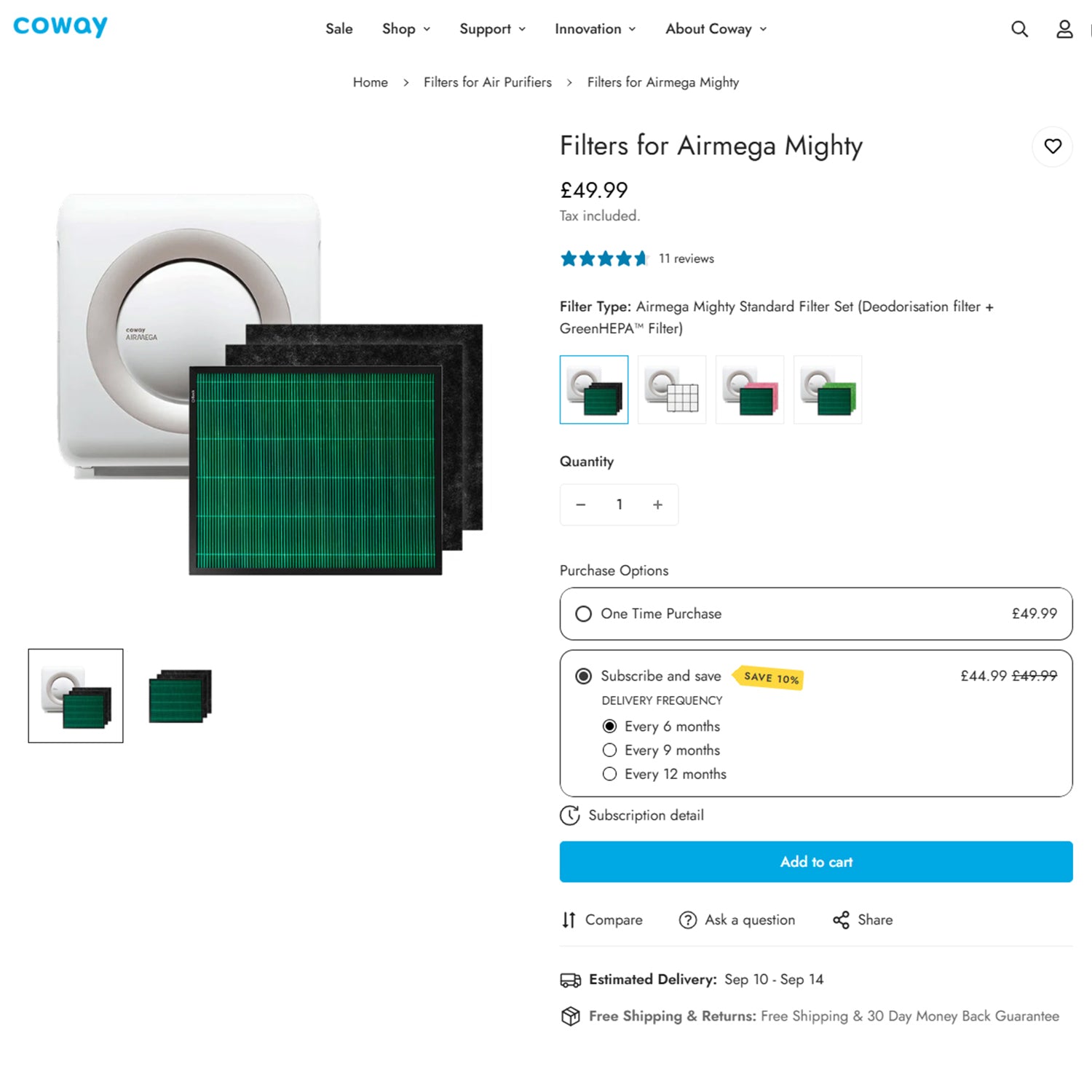Open the Innovation menu
This screenshot has height=1092, width=1092.
click(595, 29)
